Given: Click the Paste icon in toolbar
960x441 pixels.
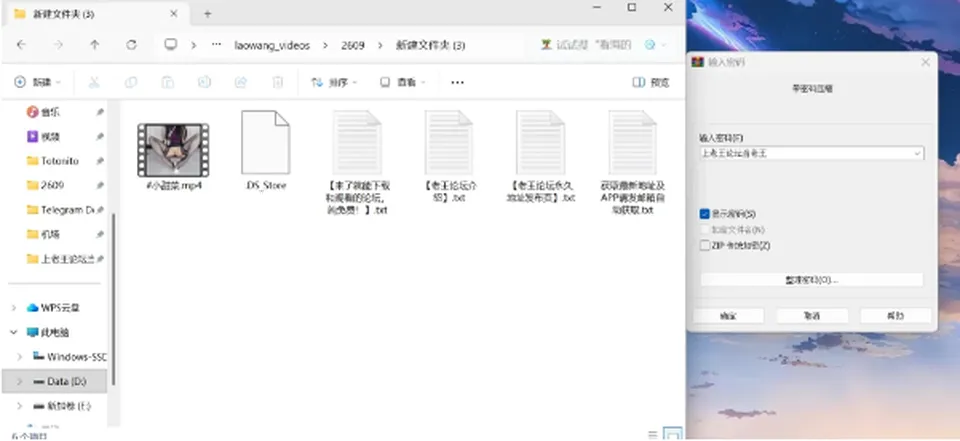Looking at the screenshot, I should pos(167,82).
